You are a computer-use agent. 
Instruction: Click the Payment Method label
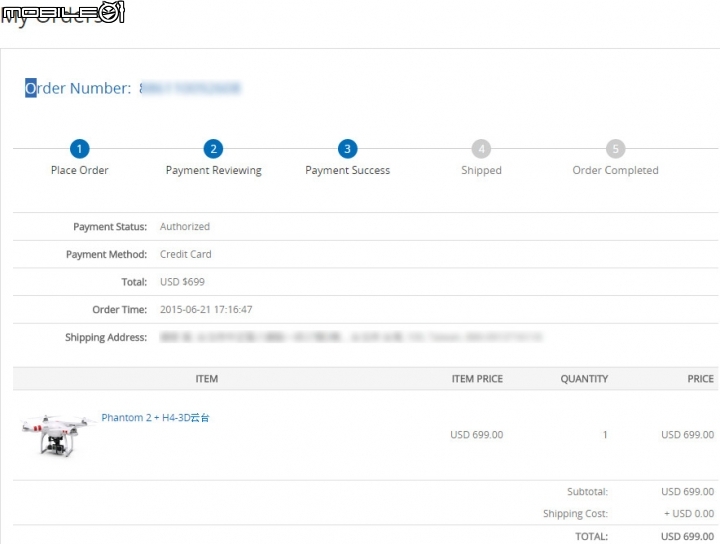pos(106,254)
